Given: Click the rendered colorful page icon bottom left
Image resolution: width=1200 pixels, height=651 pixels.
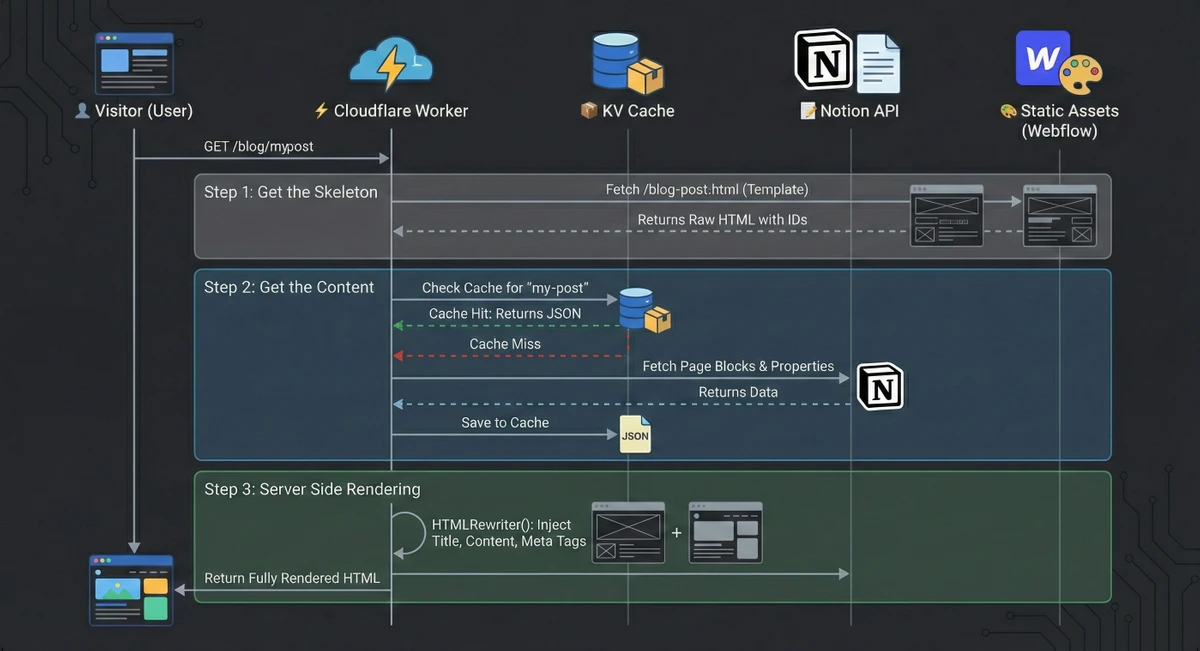Looking at the screenshot, I should (131, 590).
